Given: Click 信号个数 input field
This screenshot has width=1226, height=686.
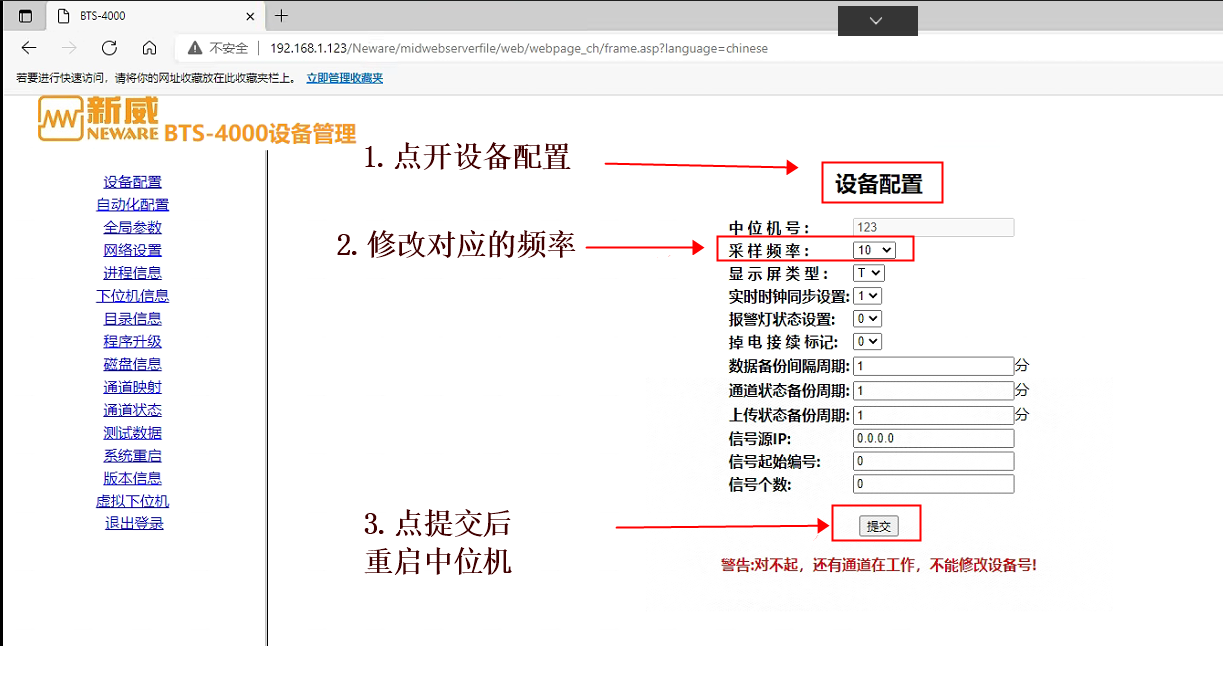Looking at the screenshot, I should tap(933, 484).
